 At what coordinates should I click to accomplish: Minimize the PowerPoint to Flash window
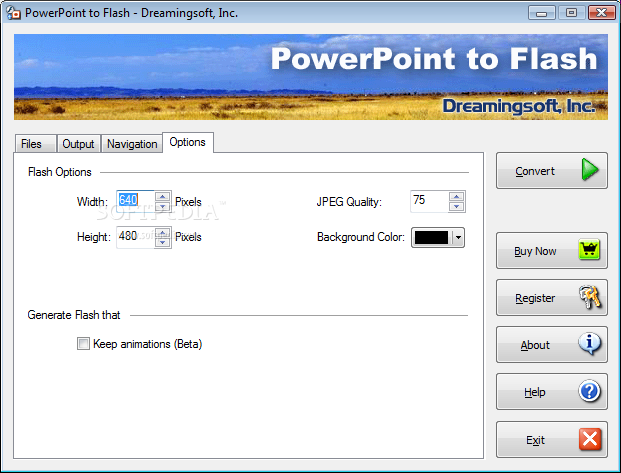[x=541, y=13]
